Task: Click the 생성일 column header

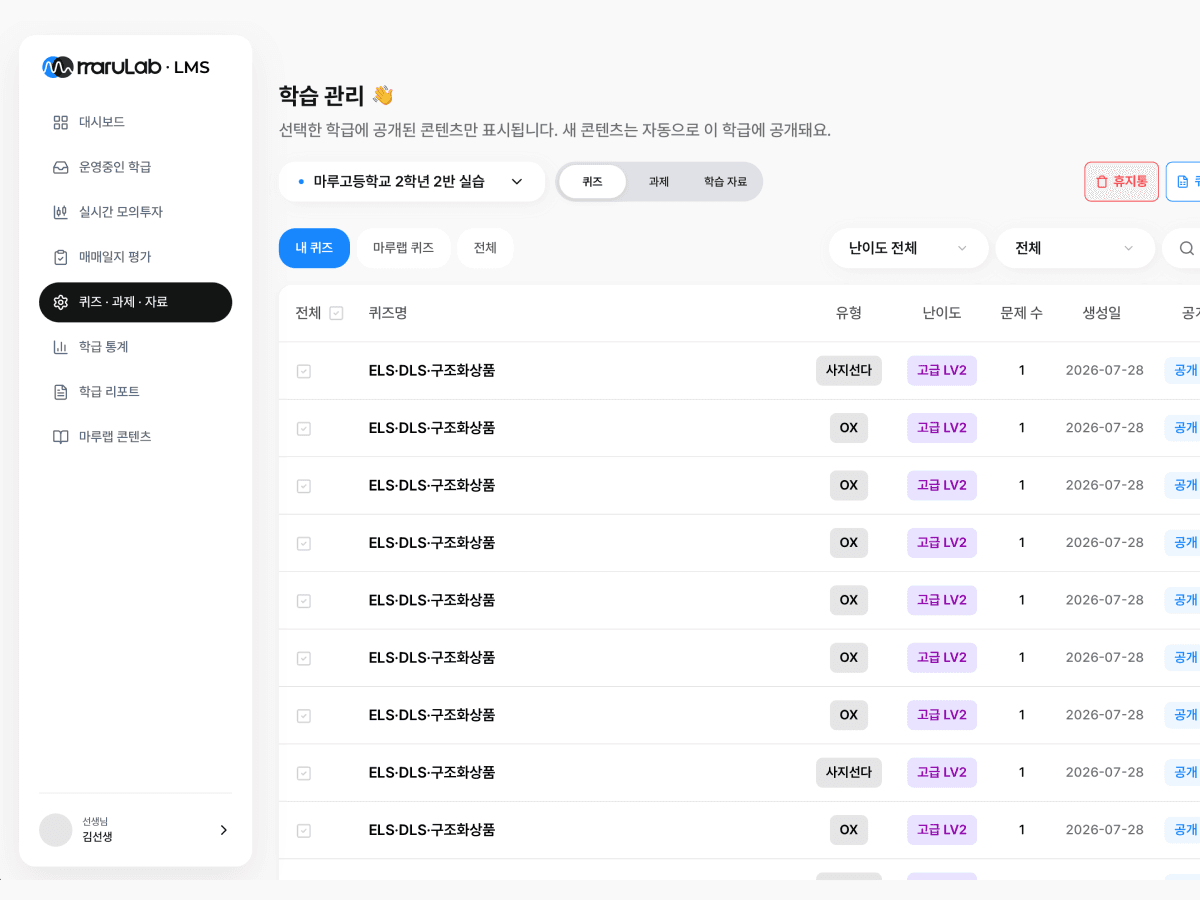Action: coord(1102,313)
